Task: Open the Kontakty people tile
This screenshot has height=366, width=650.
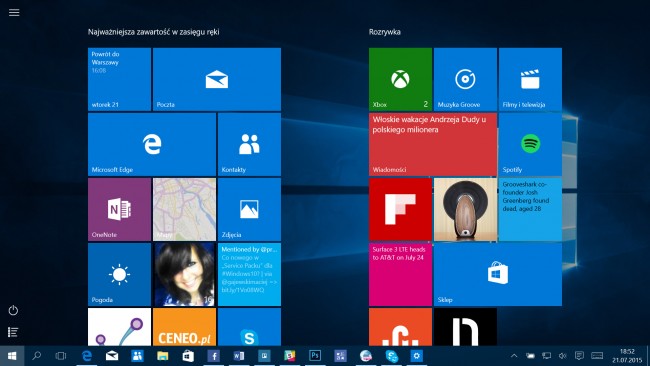Action: pyautogui.click(x=249, y=144)
